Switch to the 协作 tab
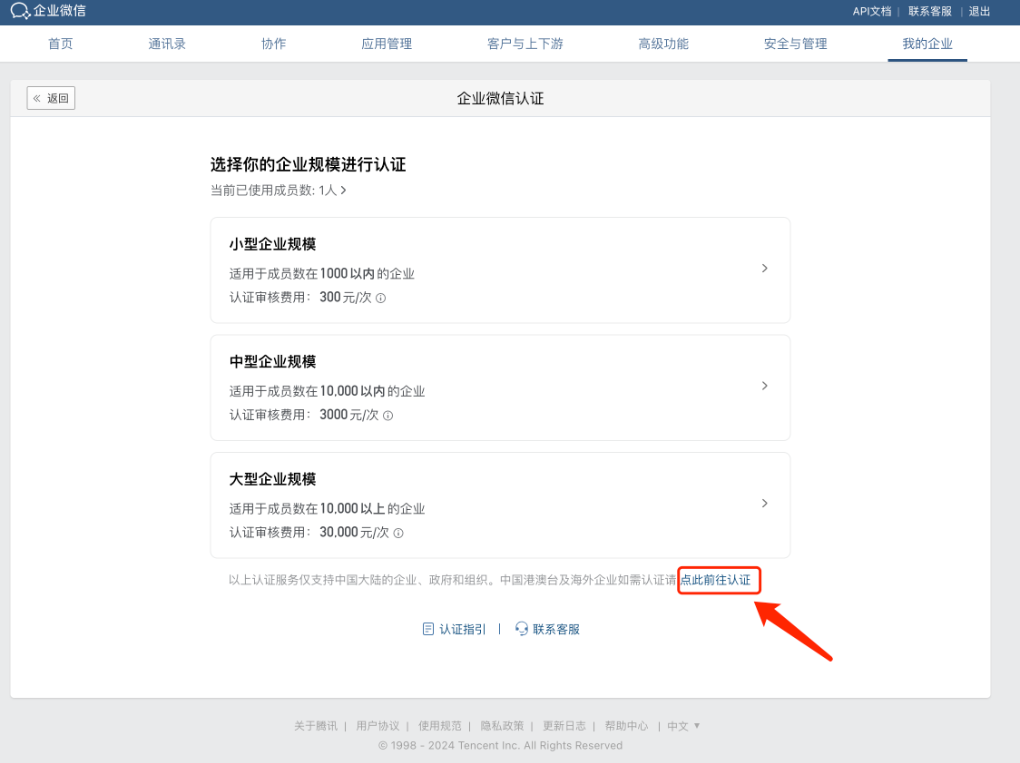The height and width of the screenshot is (763, 1020). click(274, 44)
